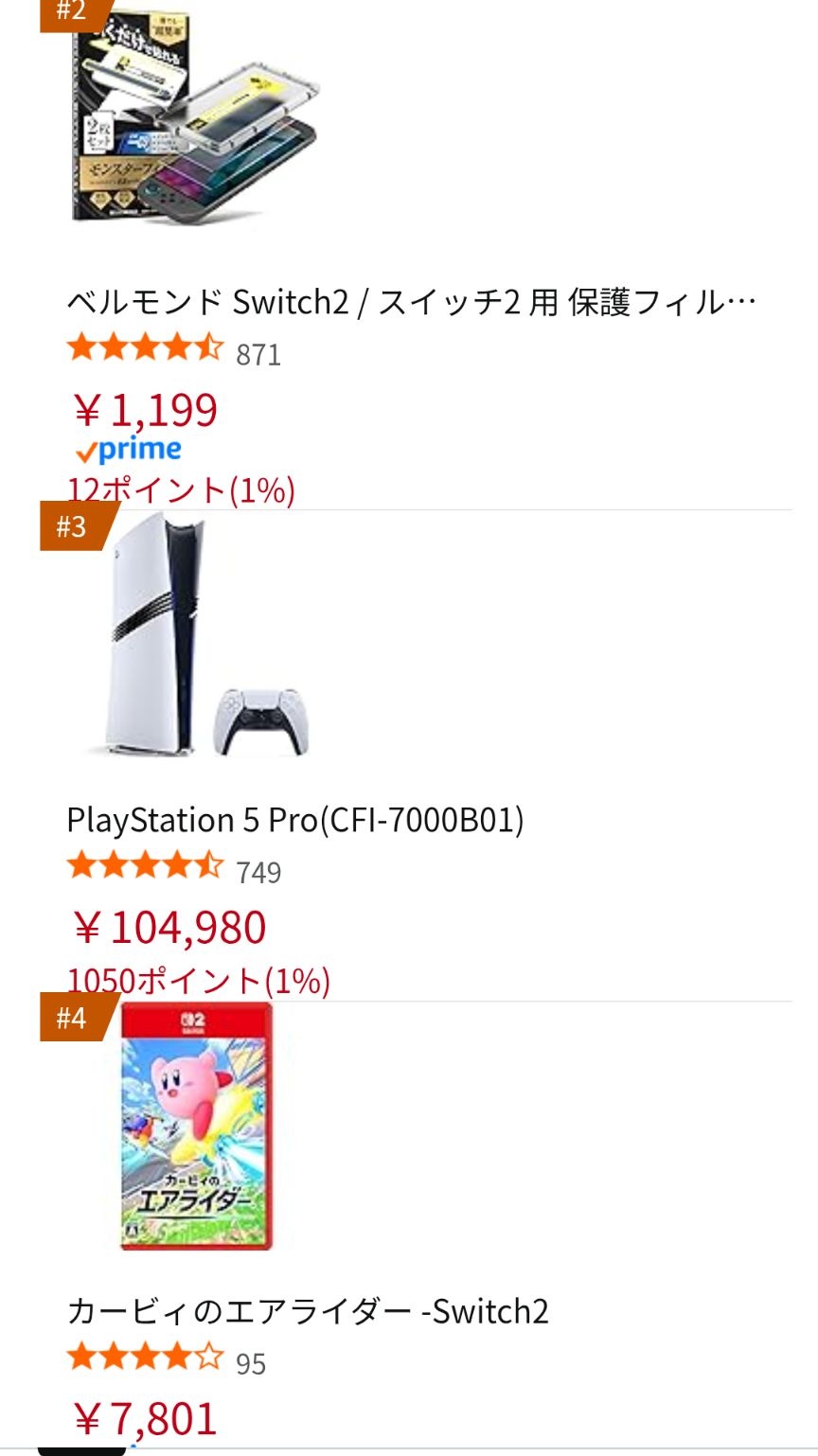Tap the #3 rank badge
The width and height of the screenshot is (818, 1456).
72,526
